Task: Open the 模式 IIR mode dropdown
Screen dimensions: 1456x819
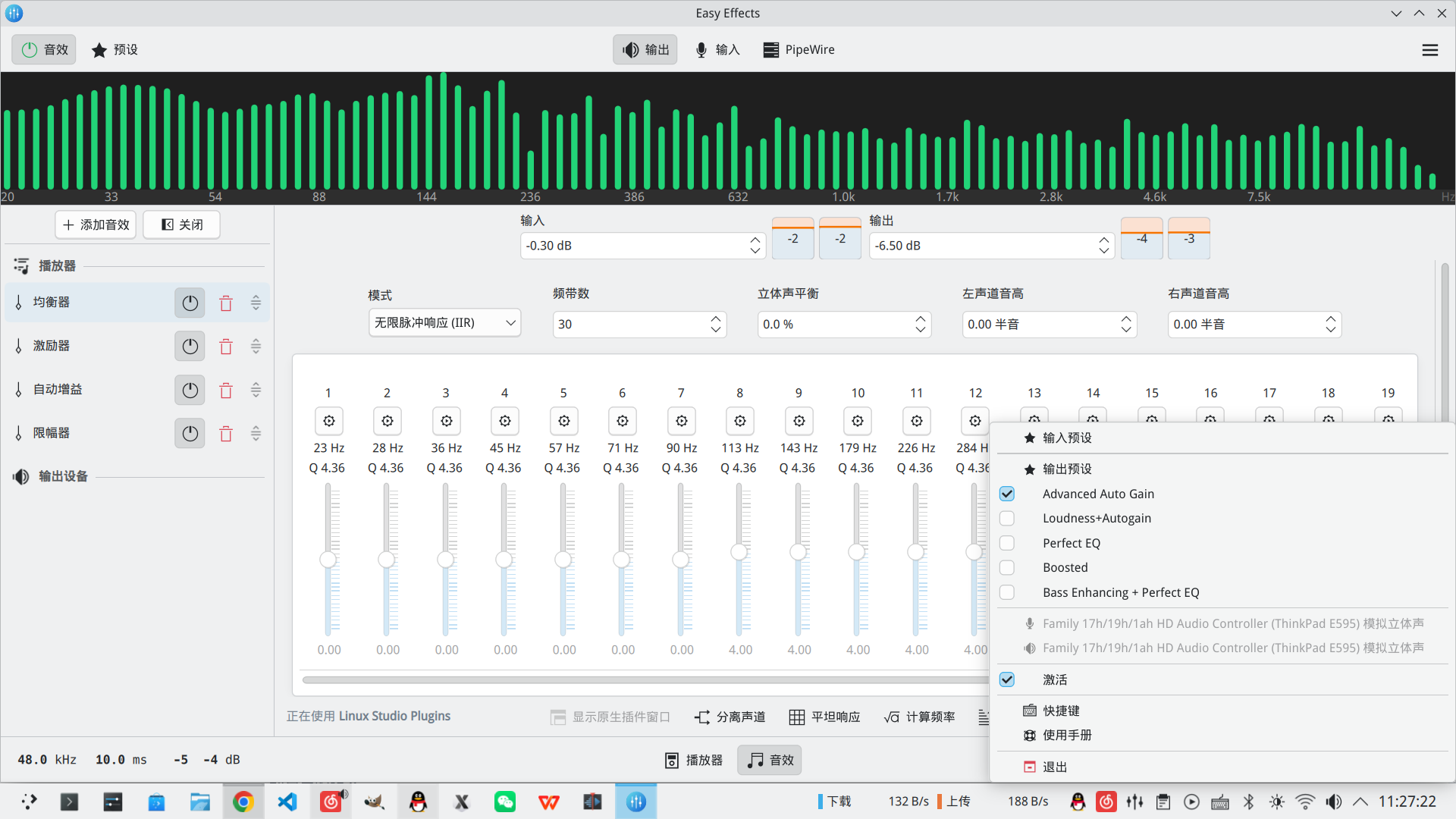Action: click(444, 323)
